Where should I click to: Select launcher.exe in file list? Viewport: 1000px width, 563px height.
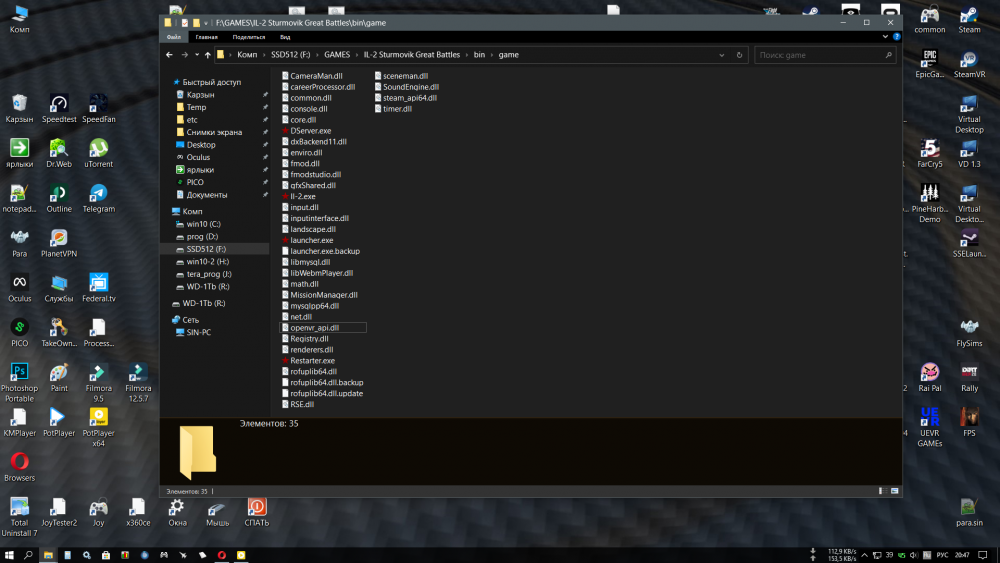coord(307,240)
